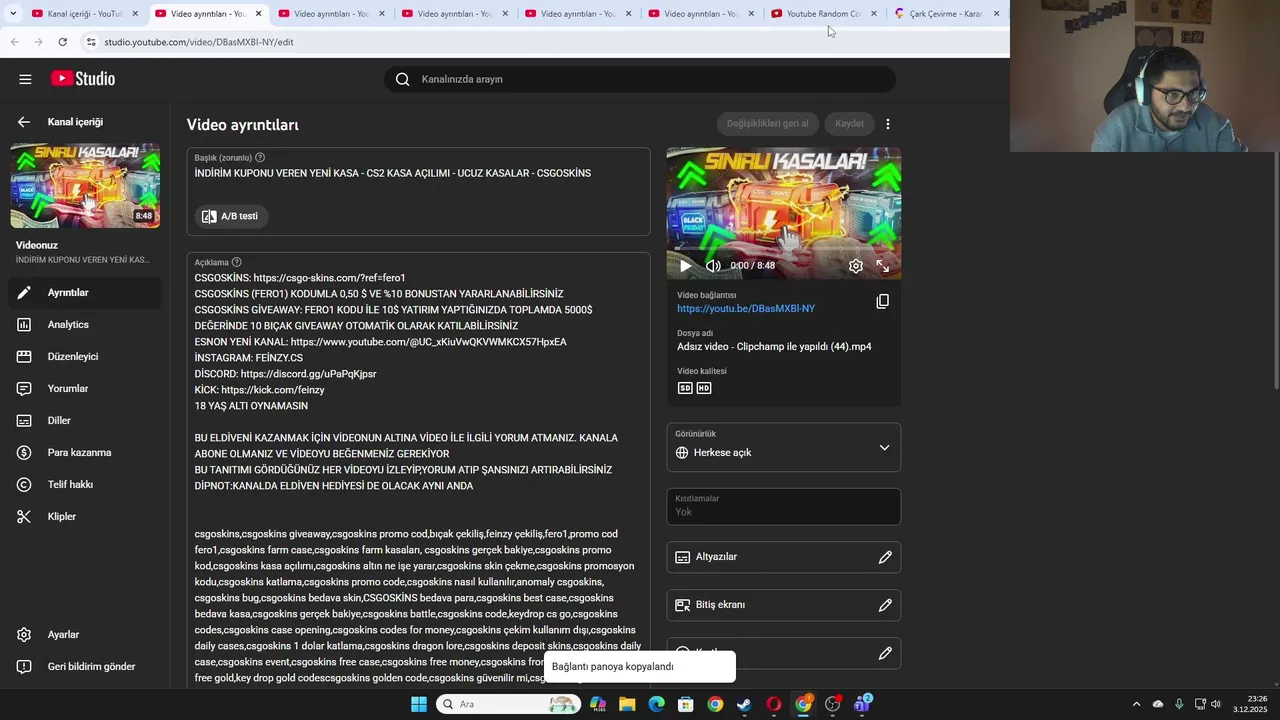This screenshot has height=720, width=1280.
Task: Open the youtu.be/DBasMXBl-NY link
Action: tap(746, 309)
